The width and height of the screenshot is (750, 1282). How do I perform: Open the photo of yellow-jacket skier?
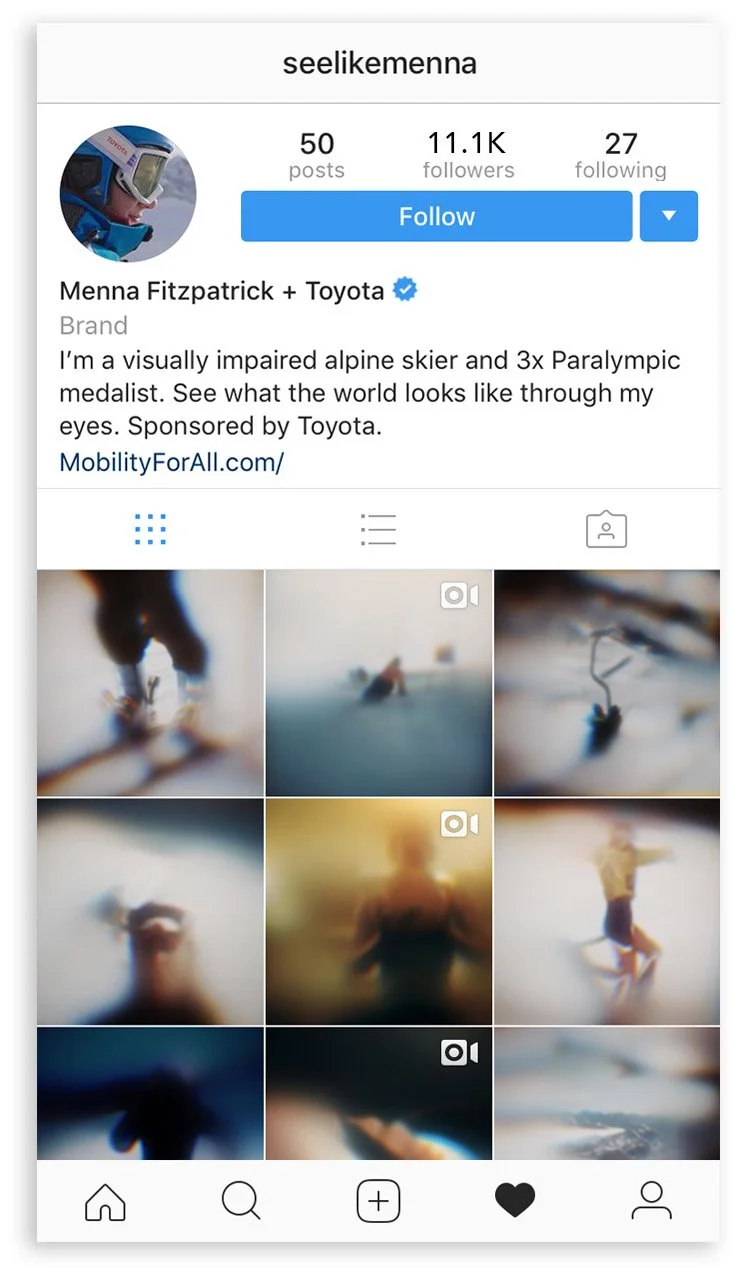[x=607, y=912]
